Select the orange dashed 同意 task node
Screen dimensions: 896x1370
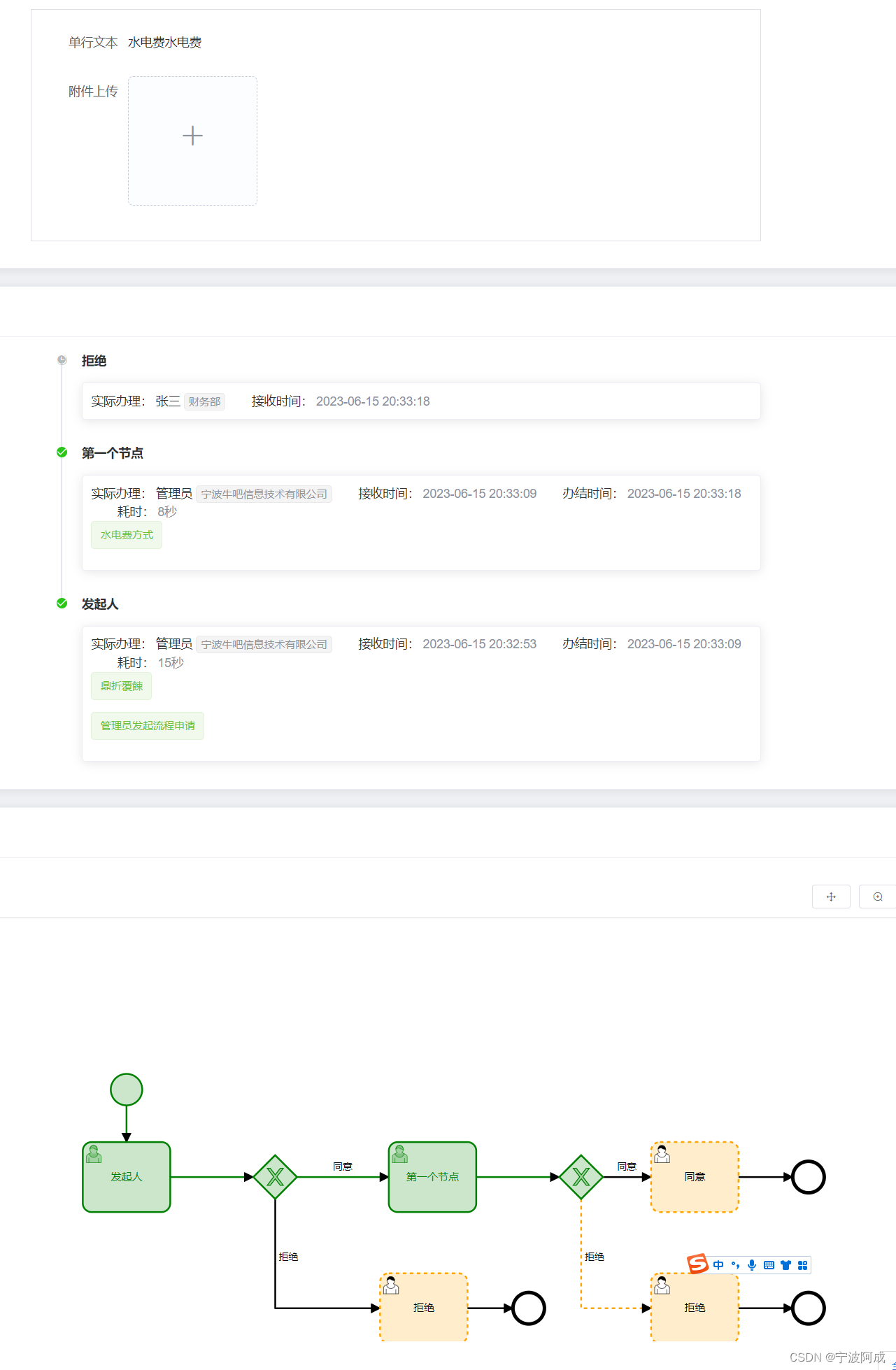coord(695,1177)
